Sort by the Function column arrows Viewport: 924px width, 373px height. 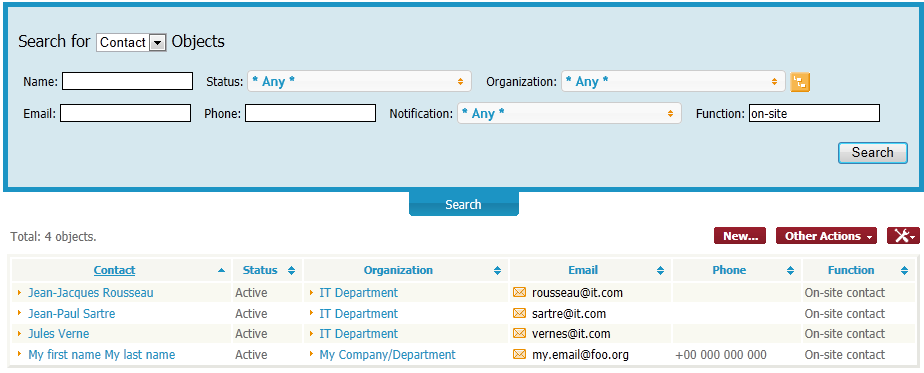point(904,270)
